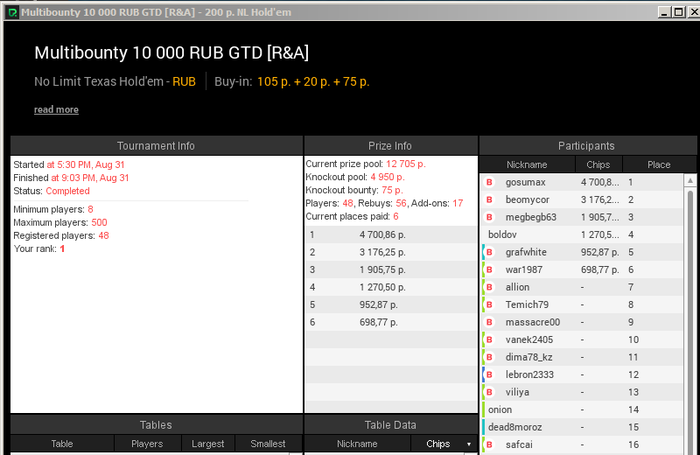Click participants scrollbar up arrow
Screen dimensions: 700x455
click(x=690, y=180)
